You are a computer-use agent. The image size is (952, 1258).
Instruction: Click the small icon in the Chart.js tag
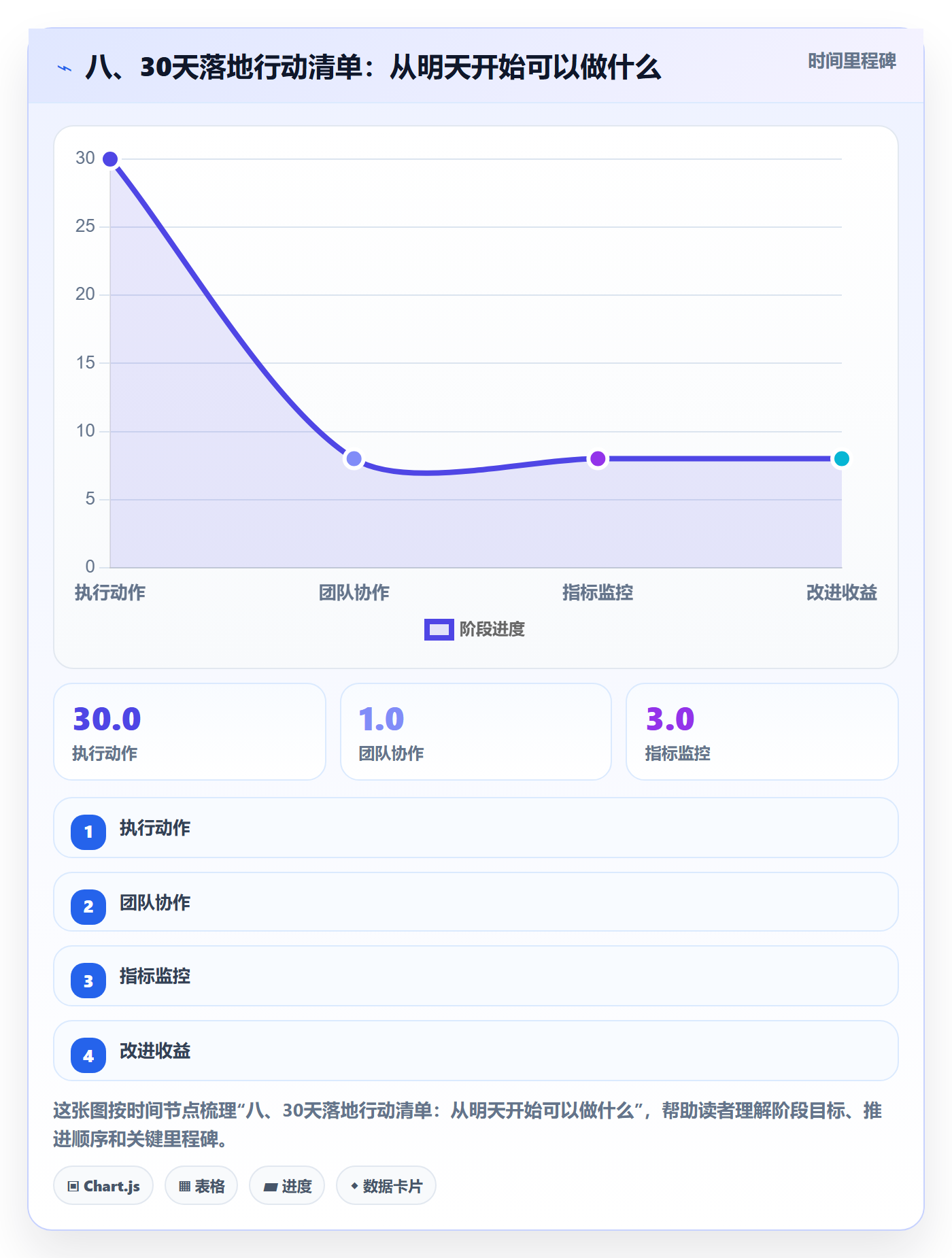click(73, 1187)
